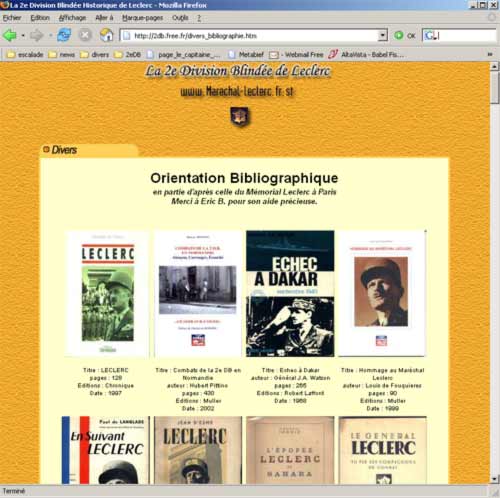Click the Terminé status bar text

pos(14,491)
